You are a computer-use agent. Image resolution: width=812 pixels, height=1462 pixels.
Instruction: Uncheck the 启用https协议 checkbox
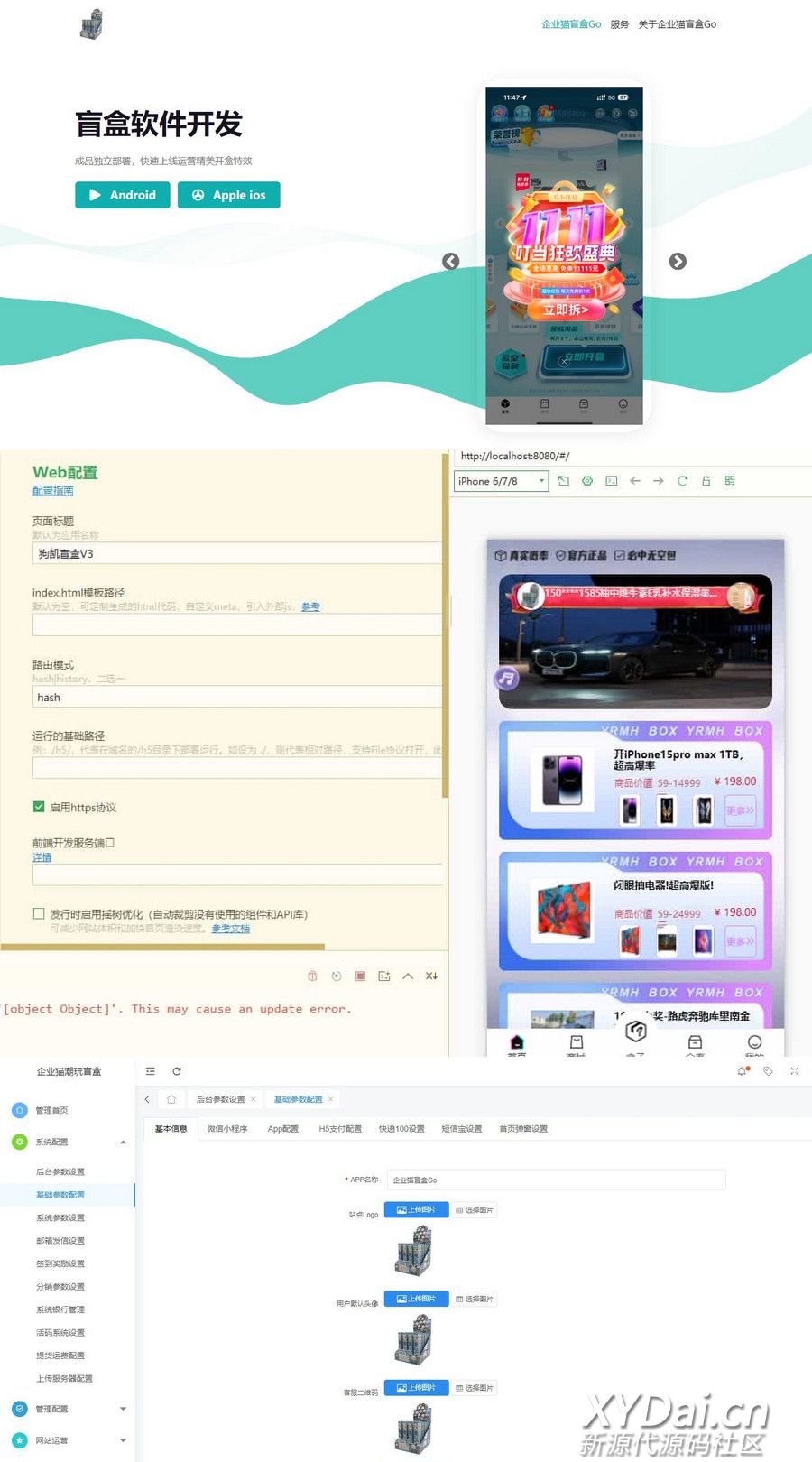point(39,807)
